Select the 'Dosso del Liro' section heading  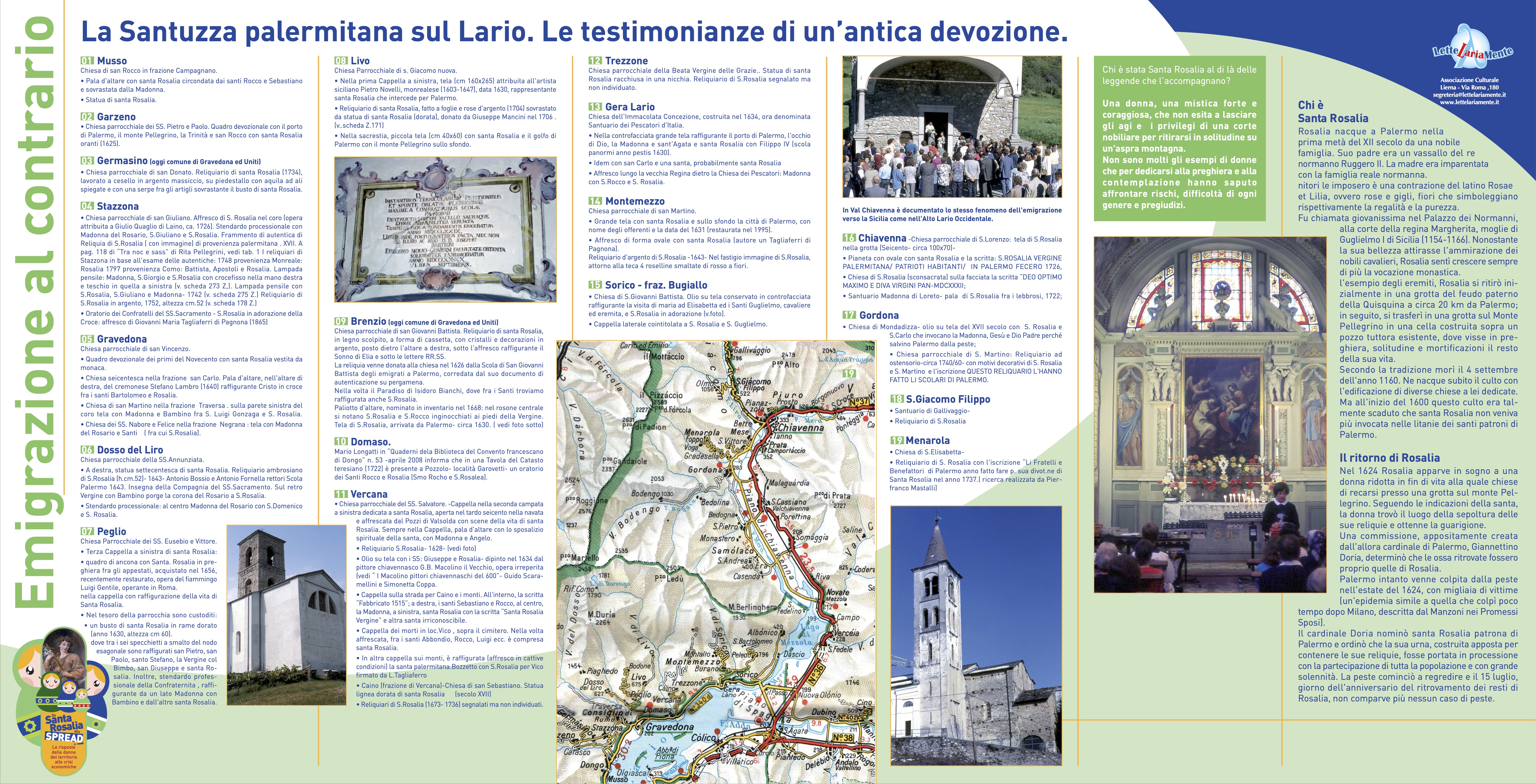point(130,450)
